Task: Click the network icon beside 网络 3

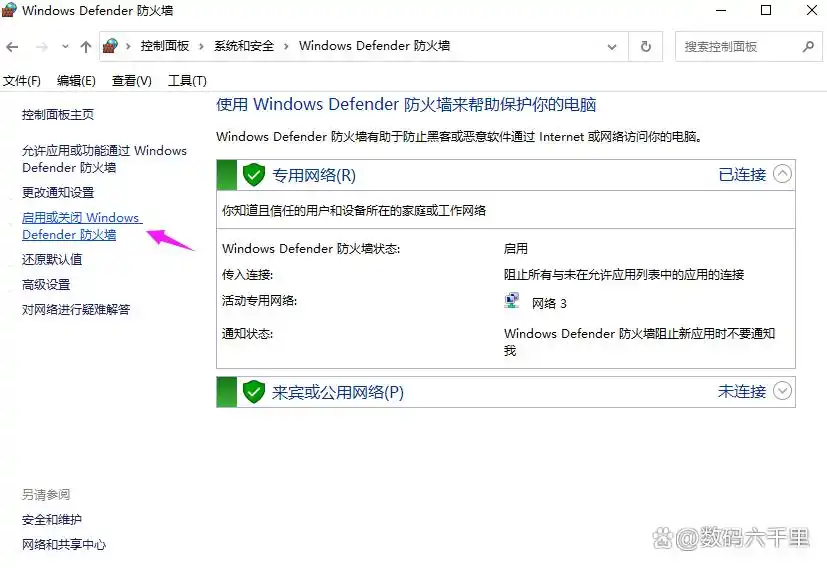Action: click(512, 301)
